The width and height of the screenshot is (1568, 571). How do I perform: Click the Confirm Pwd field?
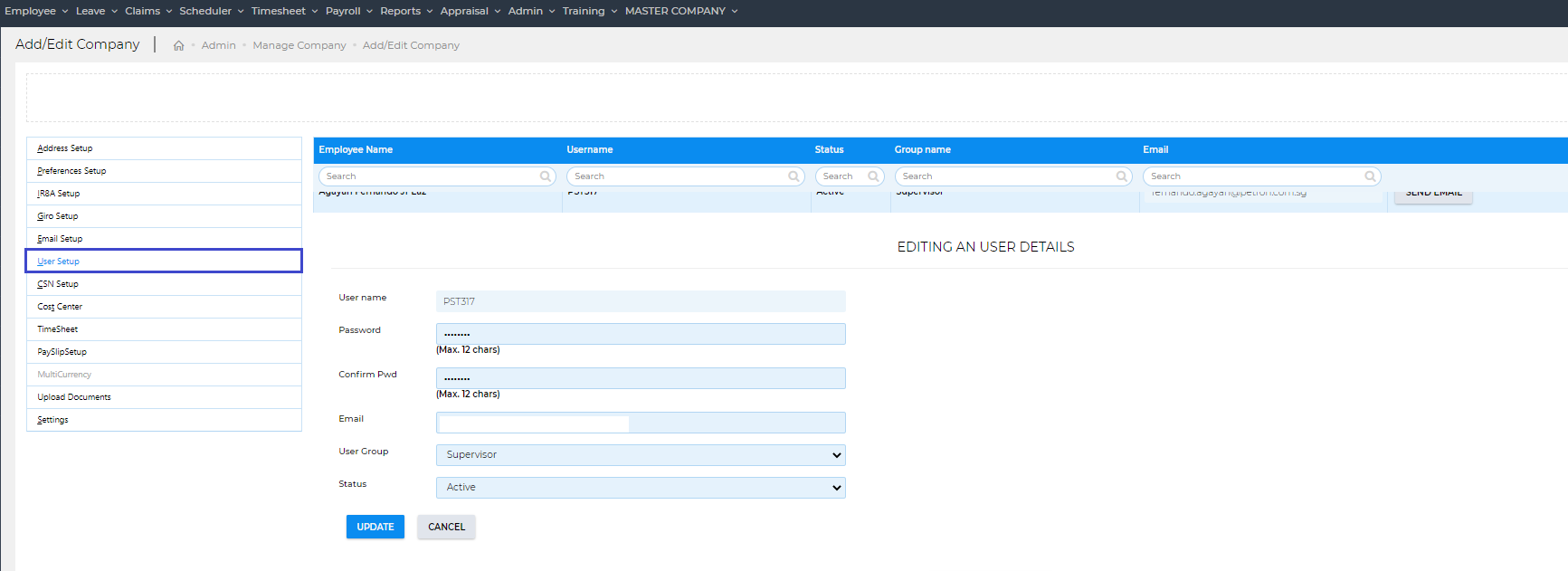pos(641,378)
